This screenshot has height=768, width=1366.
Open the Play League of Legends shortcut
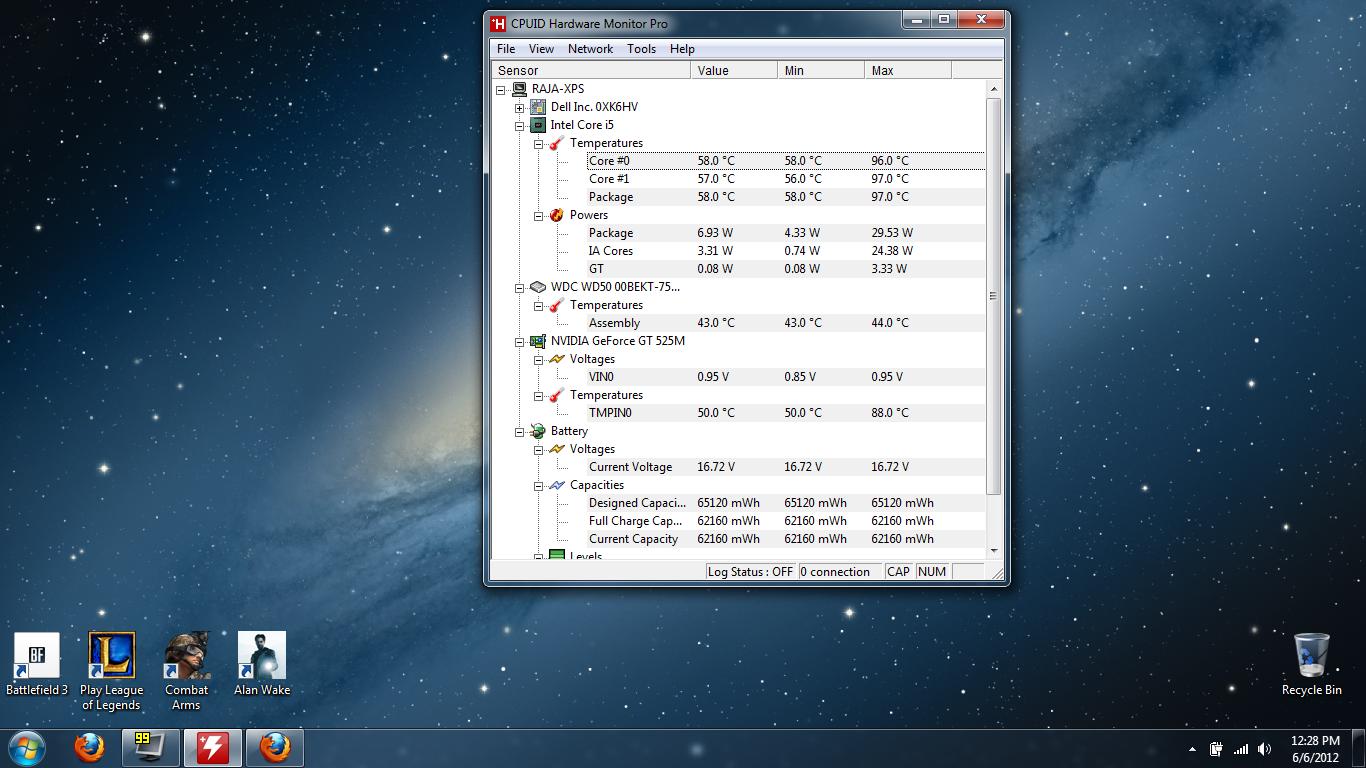click(111, 671)
